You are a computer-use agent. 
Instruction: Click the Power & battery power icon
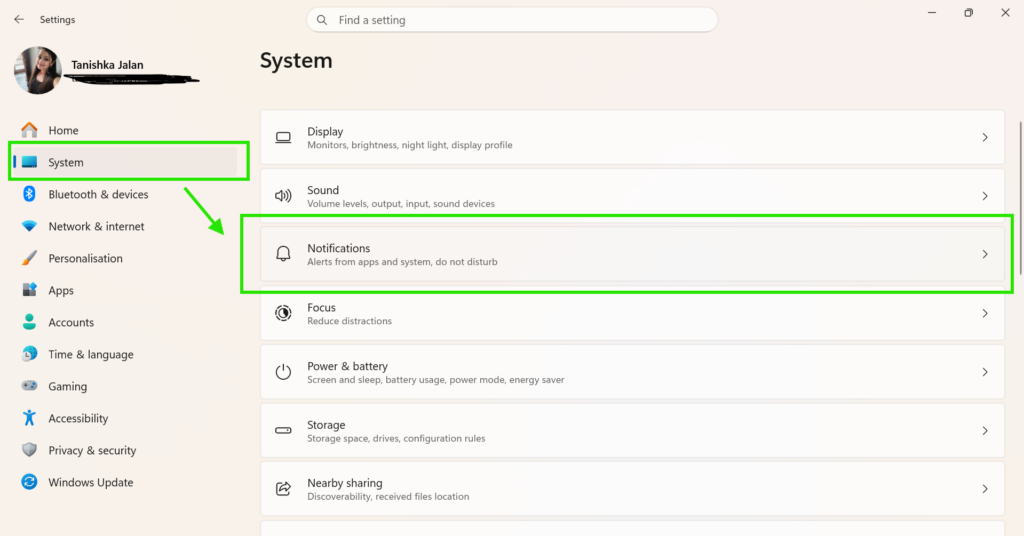(283, 372)
